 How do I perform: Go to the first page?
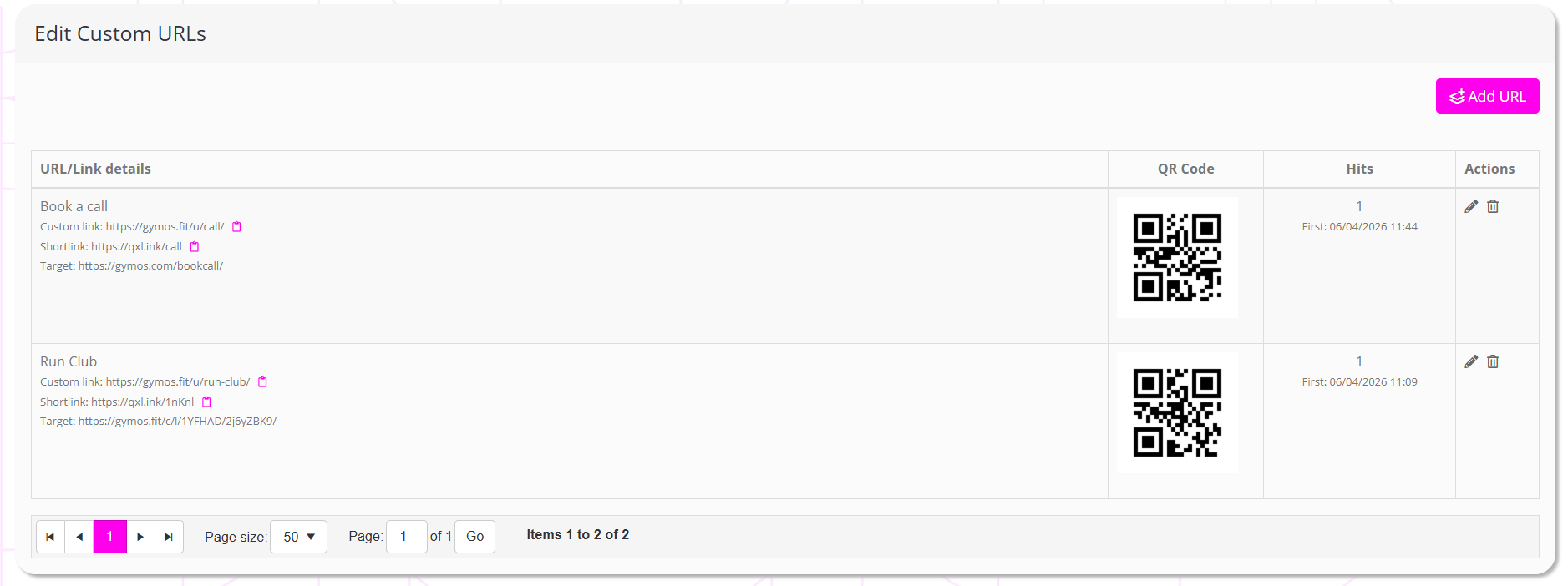click(50, 537)
